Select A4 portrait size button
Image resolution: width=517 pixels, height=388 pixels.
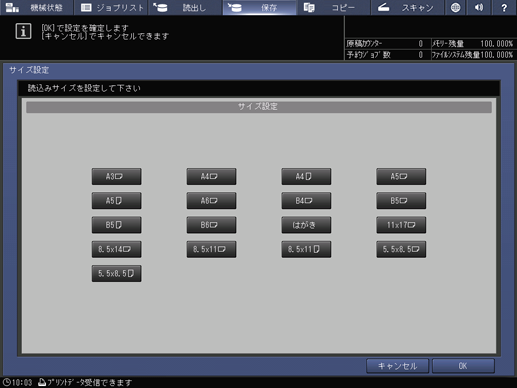(306, 176)
